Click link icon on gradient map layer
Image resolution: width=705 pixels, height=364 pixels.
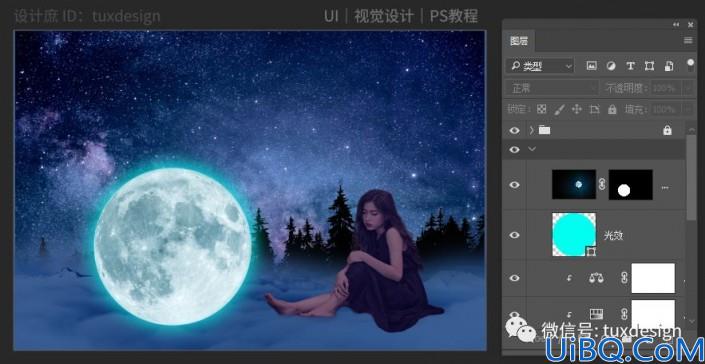tap(624, 314)
